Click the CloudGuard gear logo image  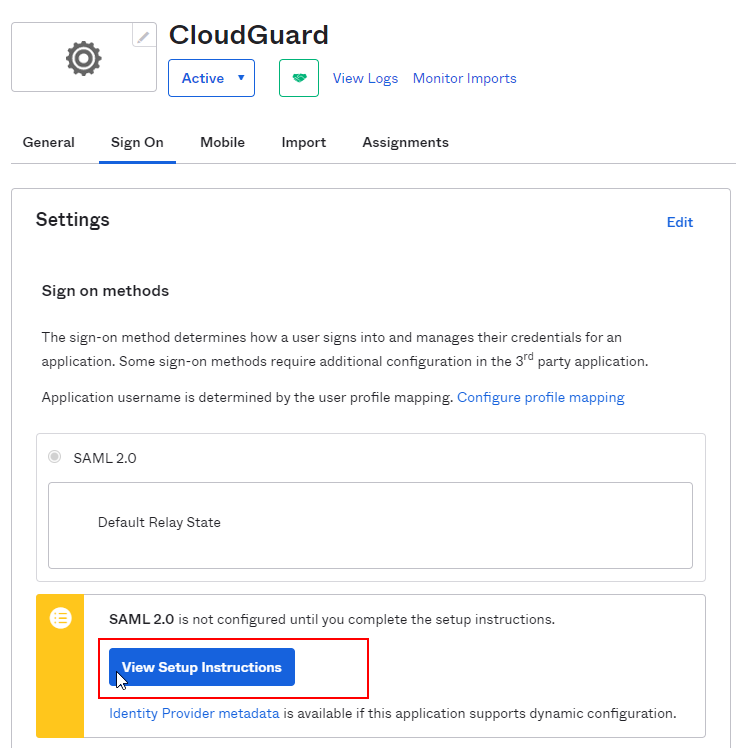pyautogui.click(x=83, y=58)
